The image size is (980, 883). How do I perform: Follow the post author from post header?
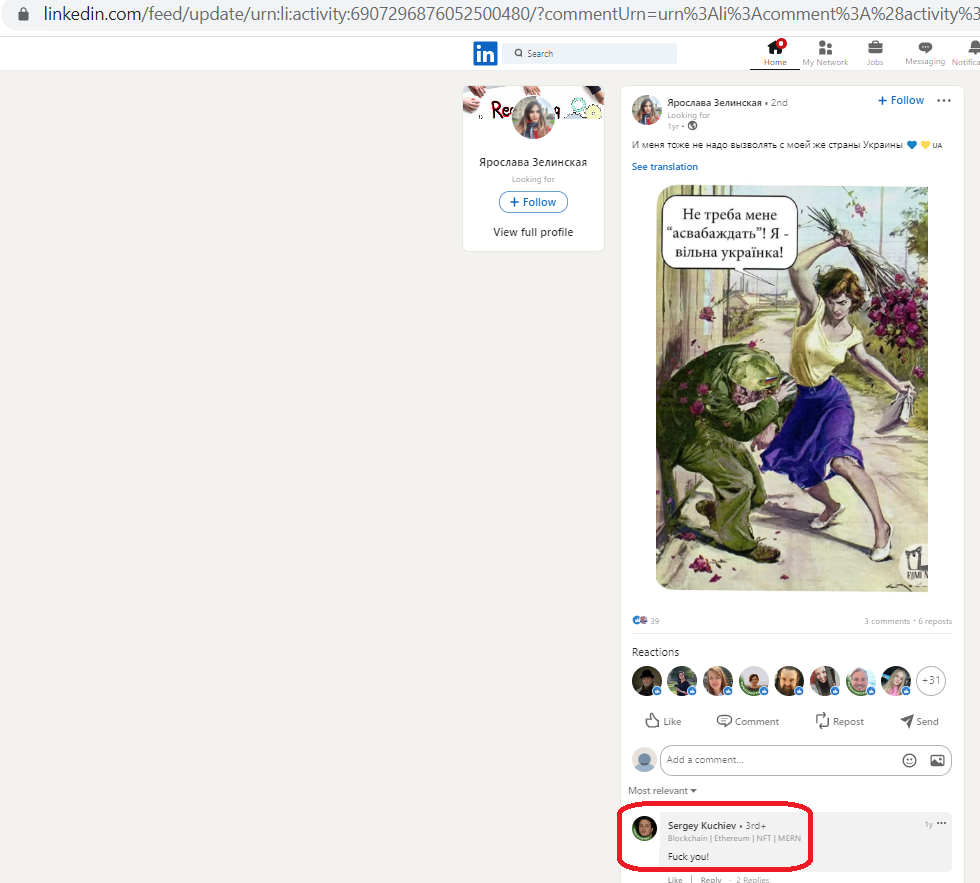901,100
